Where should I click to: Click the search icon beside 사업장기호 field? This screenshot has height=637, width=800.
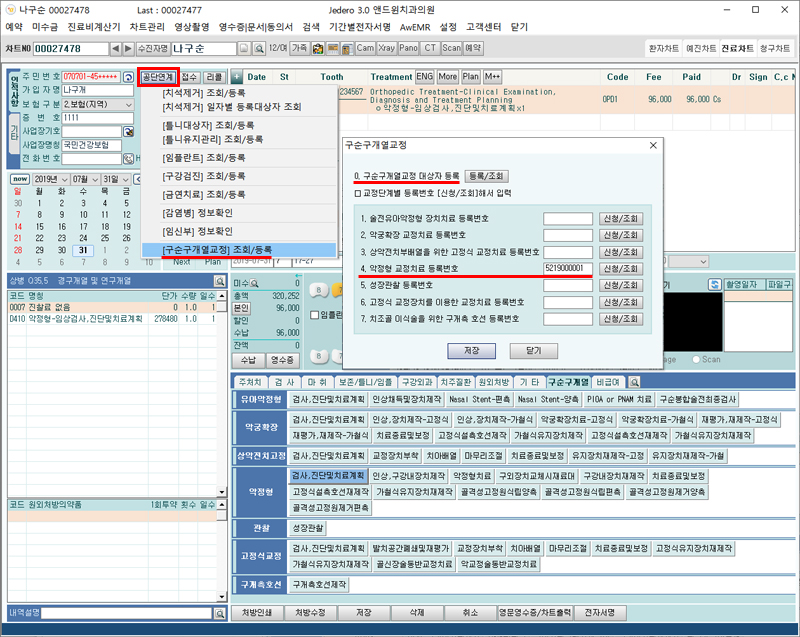tap(129, 131)
